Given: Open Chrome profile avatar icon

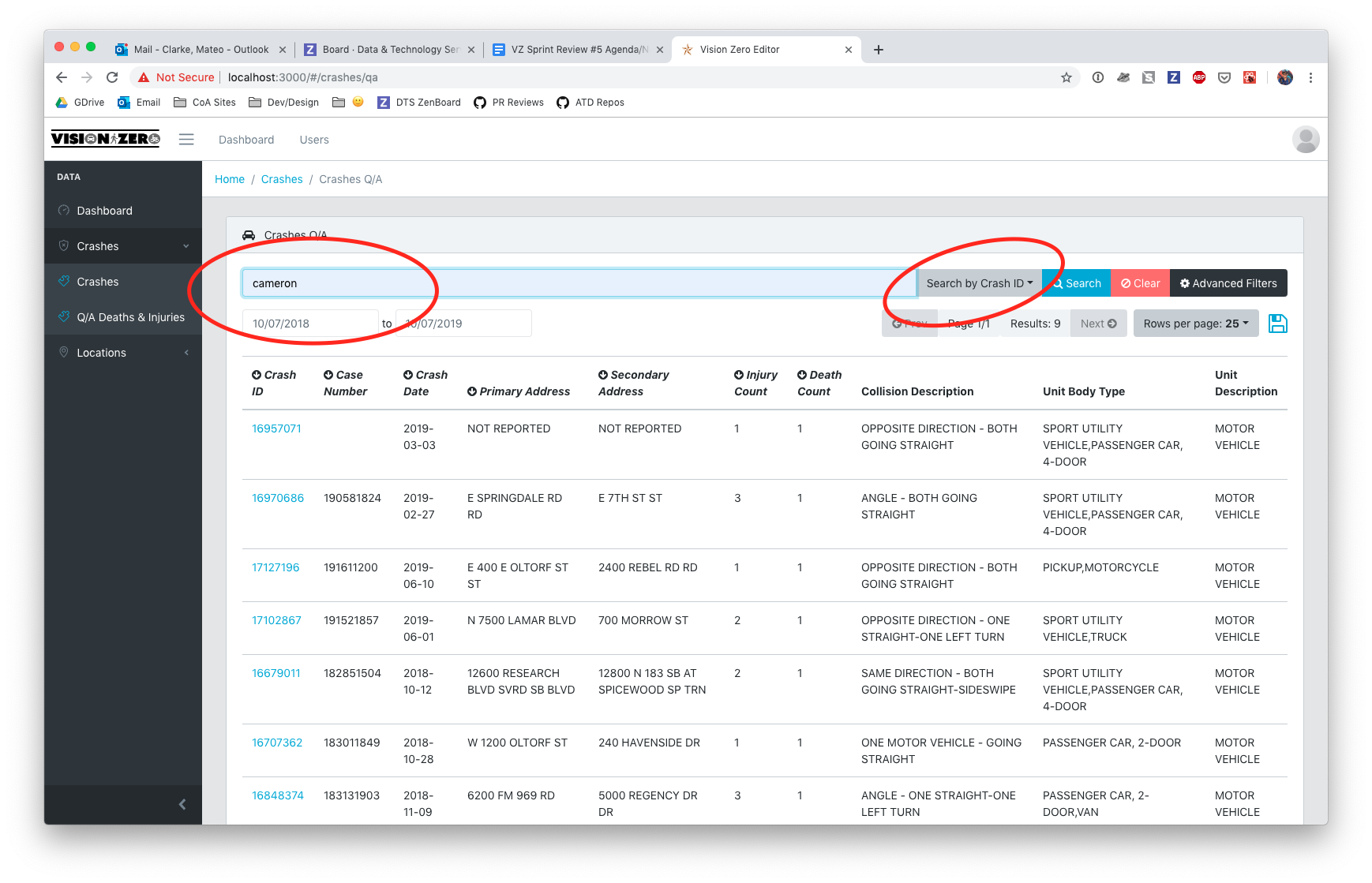Looking at the screenshot, I should click(x=1285, y=77).
